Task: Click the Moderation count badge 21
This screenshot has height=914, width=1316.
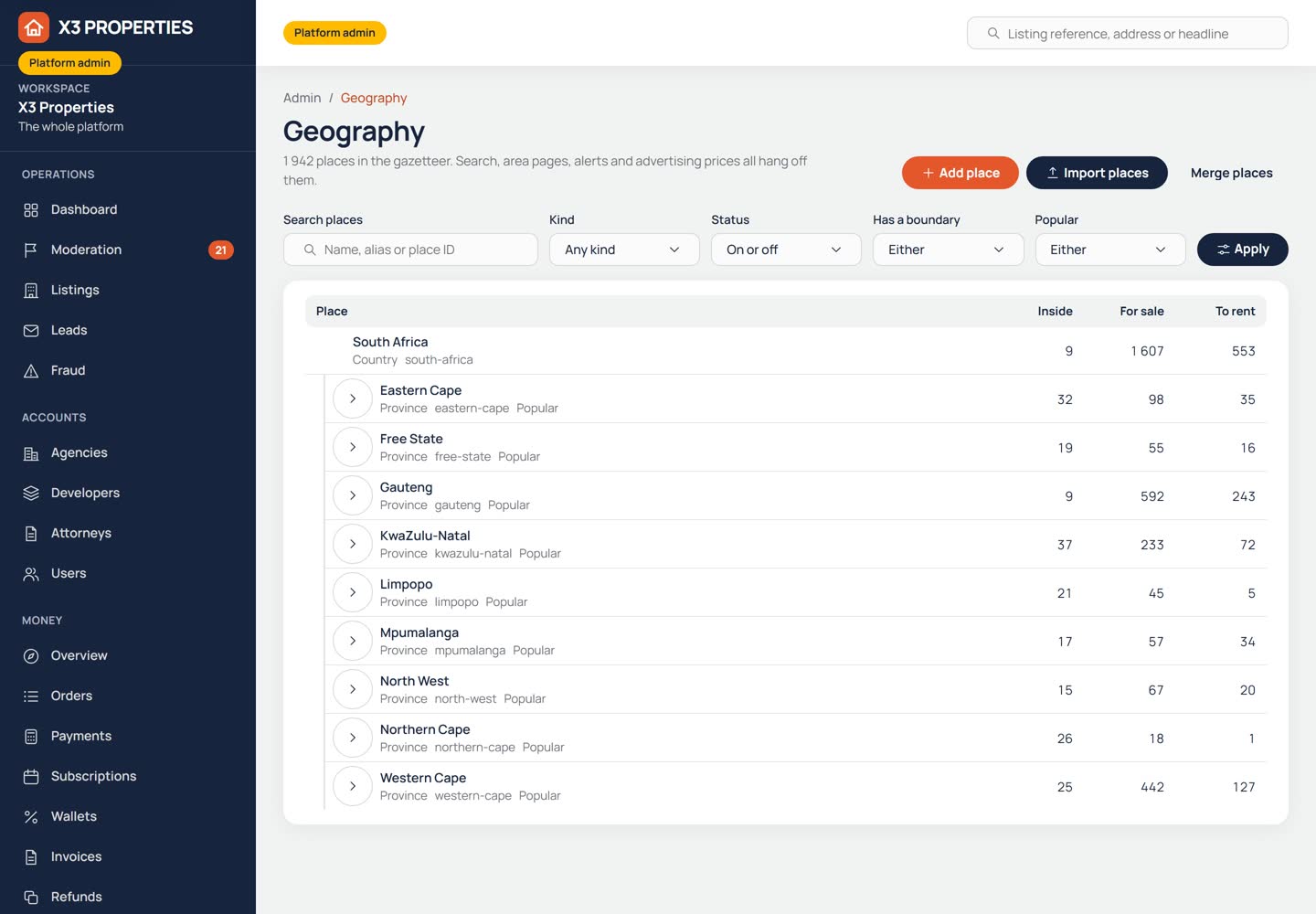Action: point(221,250)
